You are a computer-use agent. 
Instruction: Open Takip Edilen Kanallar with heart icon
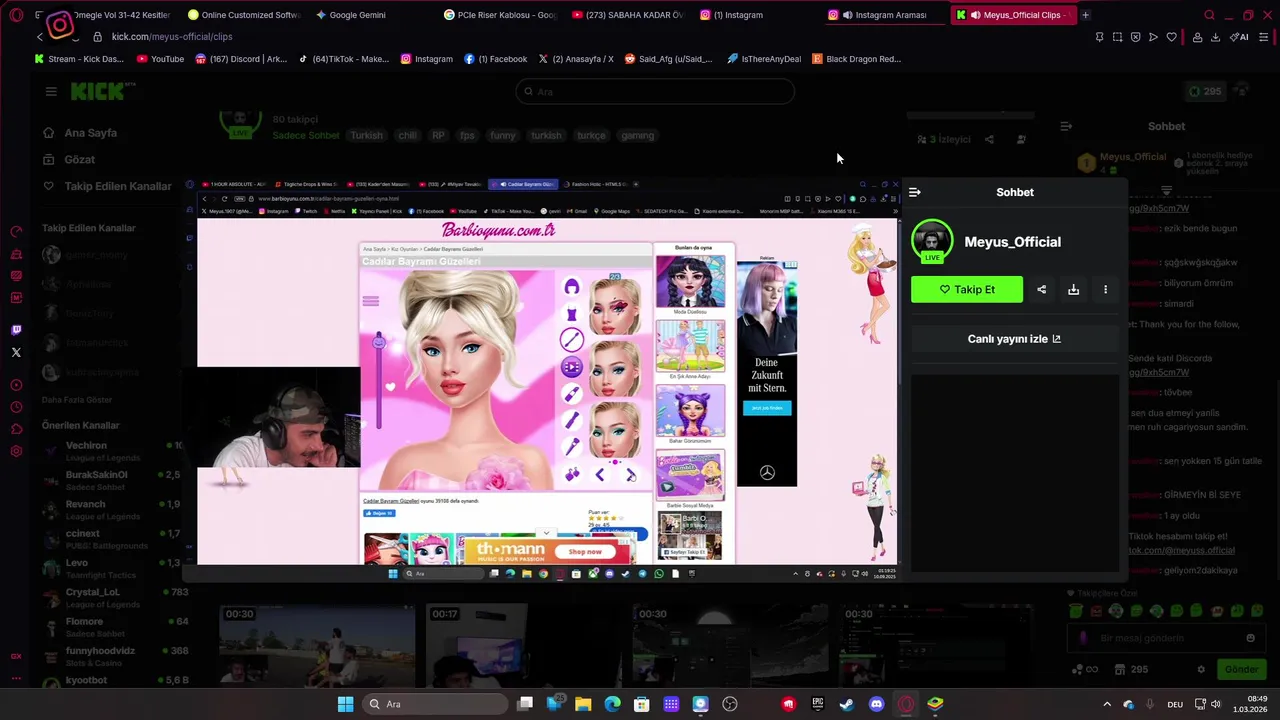[107, 186]
